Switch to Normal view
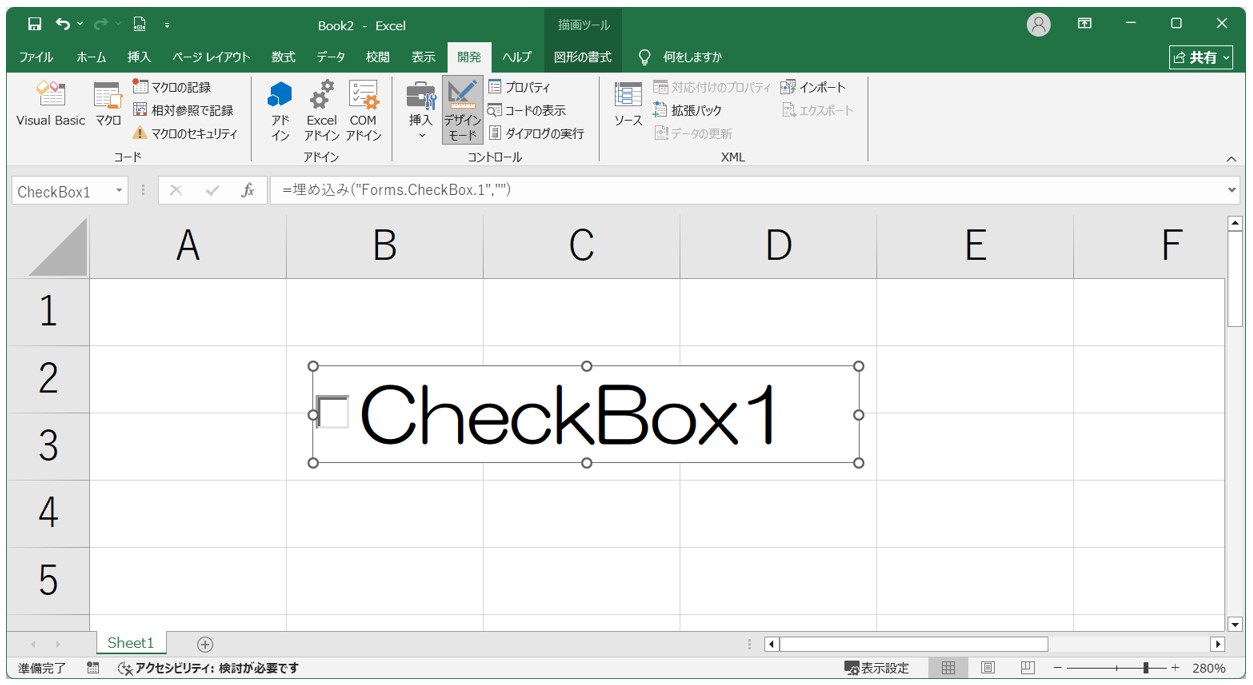 pos(948,668)
